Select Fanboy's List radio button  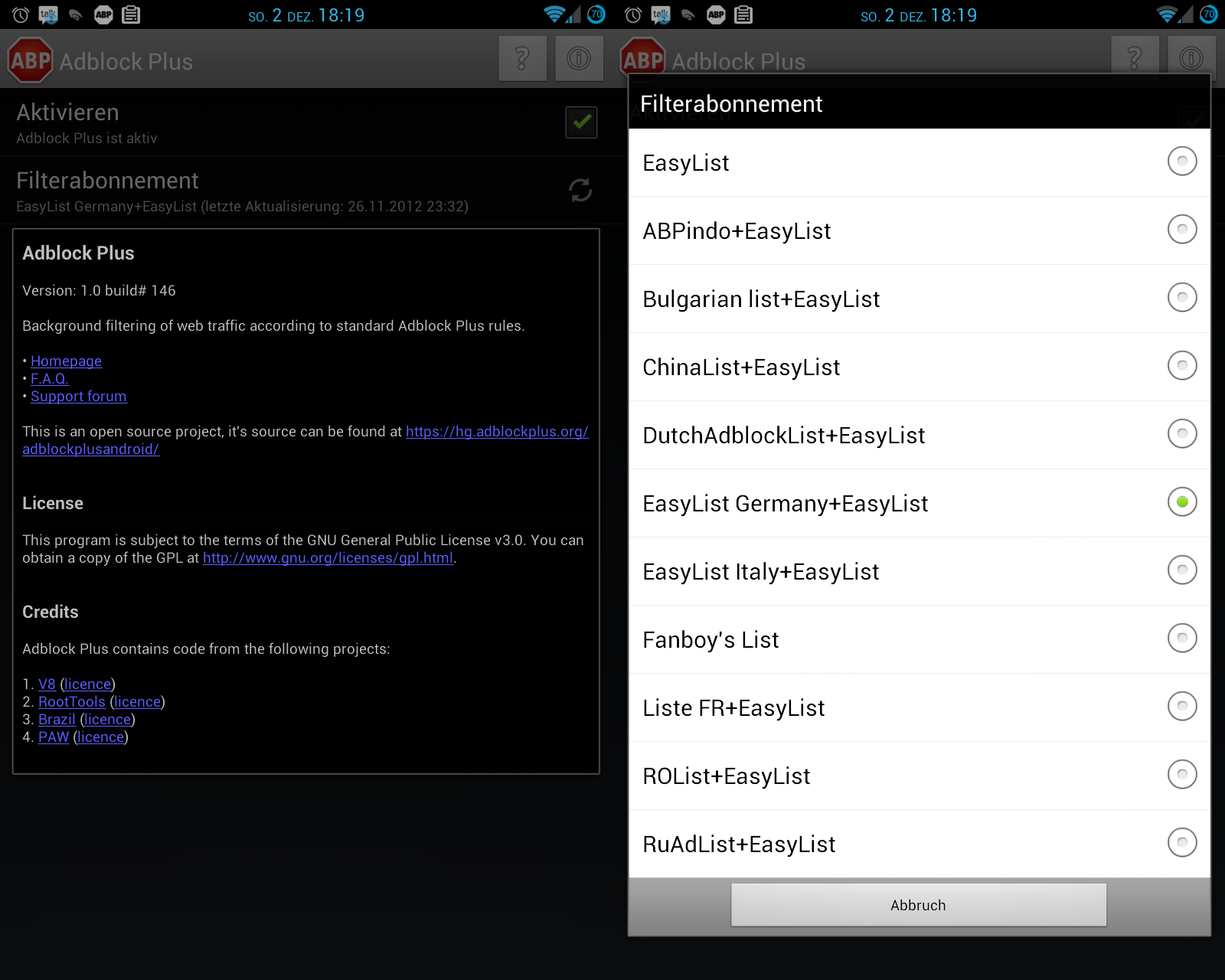[1182, 638]
